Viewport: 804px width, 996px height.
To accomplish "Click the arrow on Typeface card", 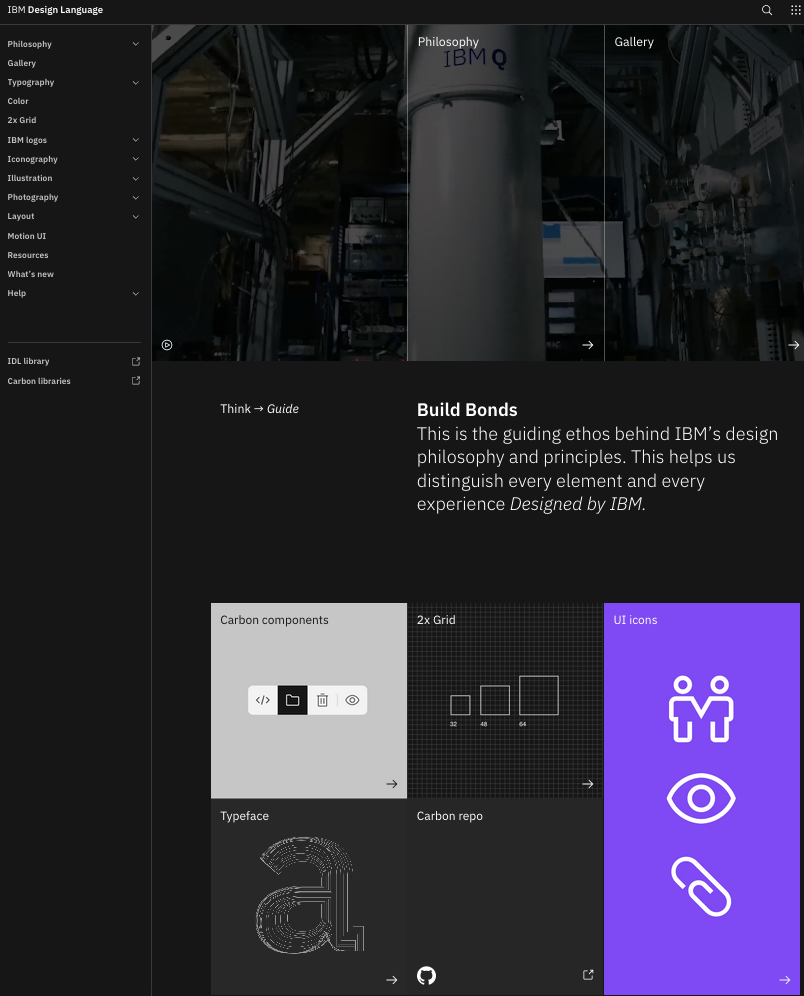I will 392,980.
